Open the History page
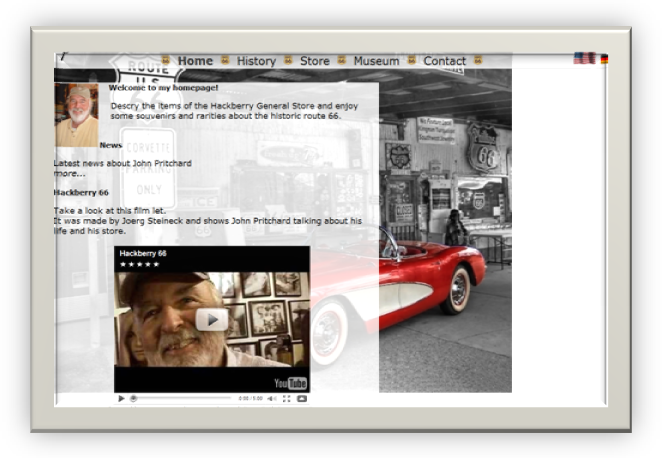This screenshot has height=458, width=662. [256, 61]
